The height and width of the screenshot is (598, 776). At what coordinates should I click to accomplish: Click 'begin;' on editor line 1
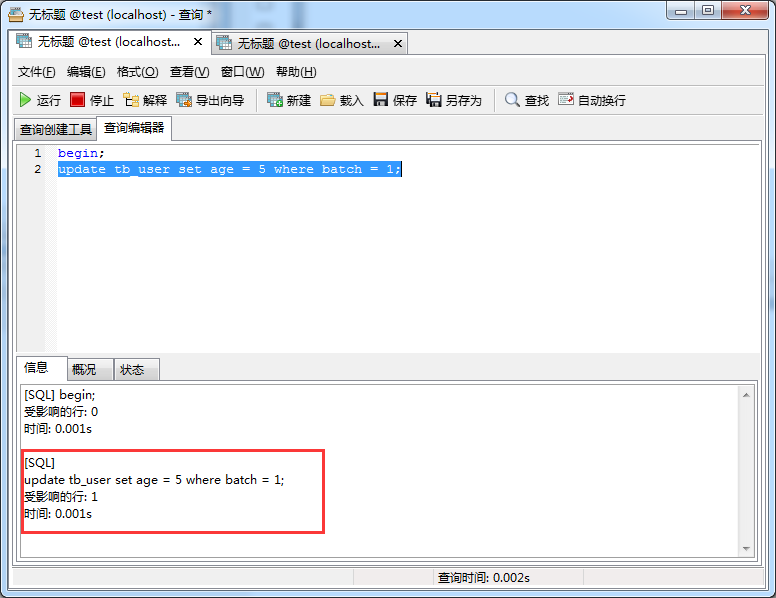(x=81, y=153)
